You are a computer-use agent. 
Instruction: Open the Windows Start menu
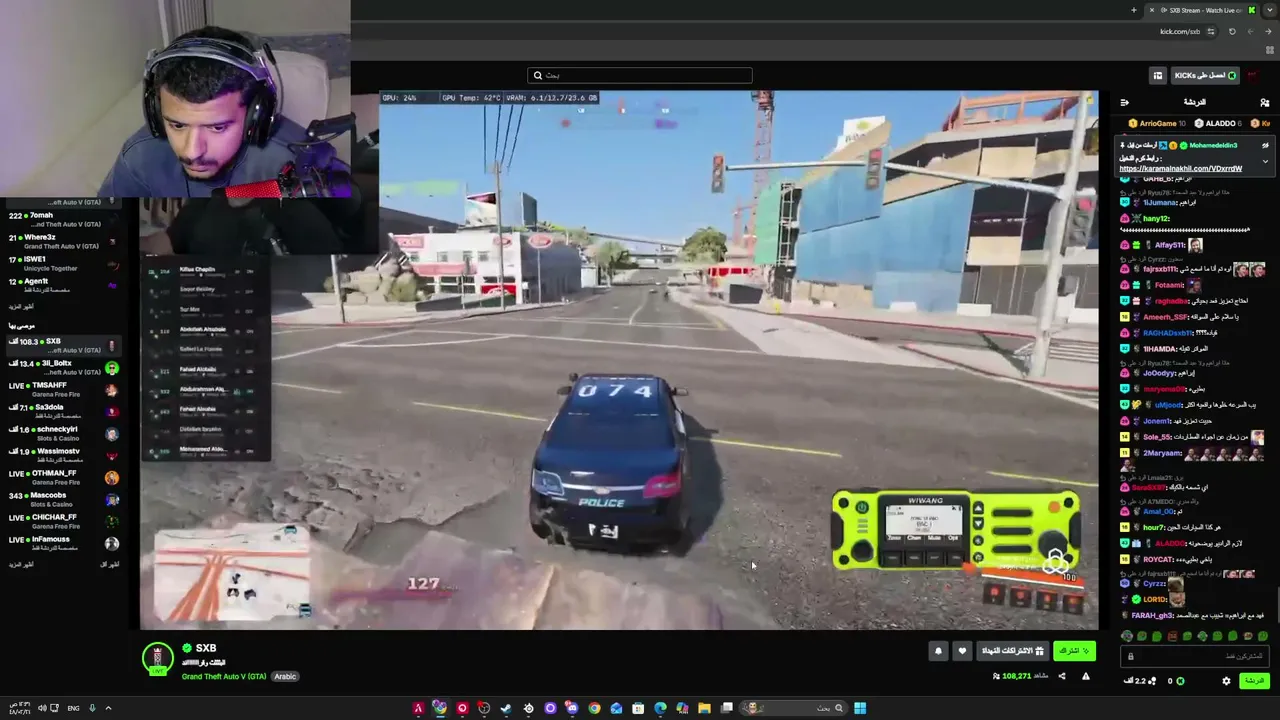point(860,708)
